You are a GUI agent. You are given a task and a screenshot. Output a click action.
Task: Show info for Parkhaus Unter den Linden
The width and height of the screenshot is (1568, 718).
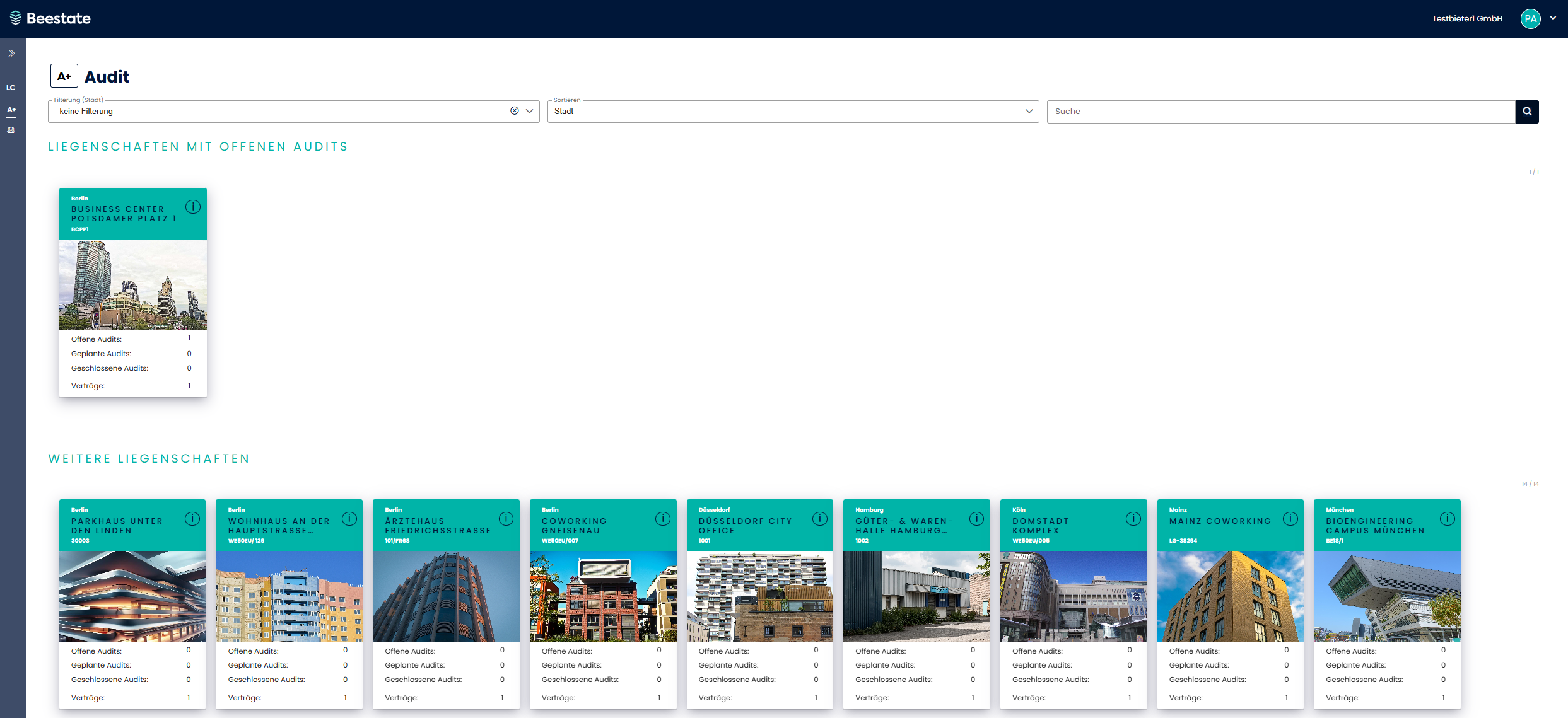[x=192, y=519]
